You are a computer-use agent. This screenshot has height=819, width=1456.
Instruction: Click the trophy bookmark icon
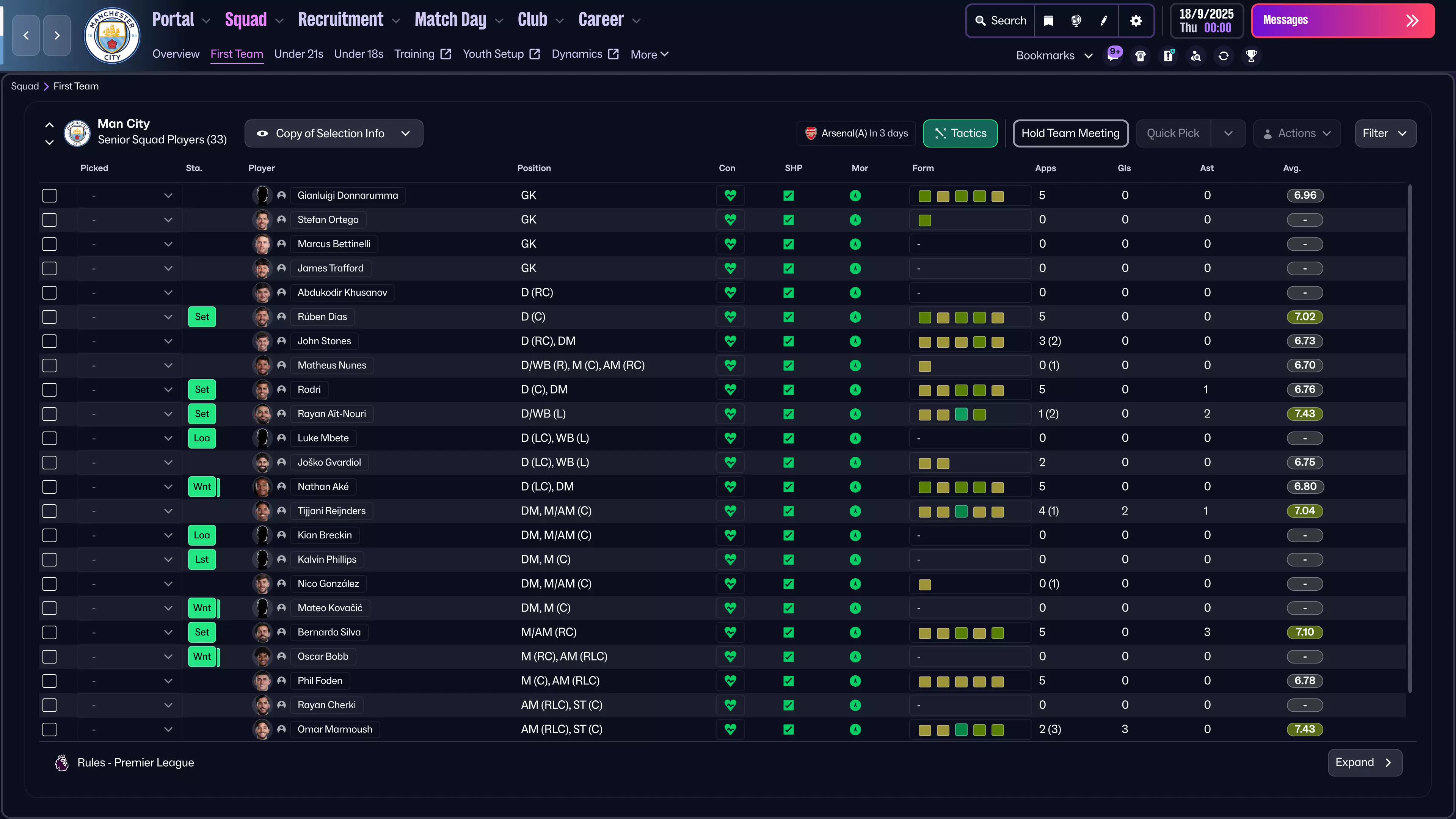click(1251, 55)
